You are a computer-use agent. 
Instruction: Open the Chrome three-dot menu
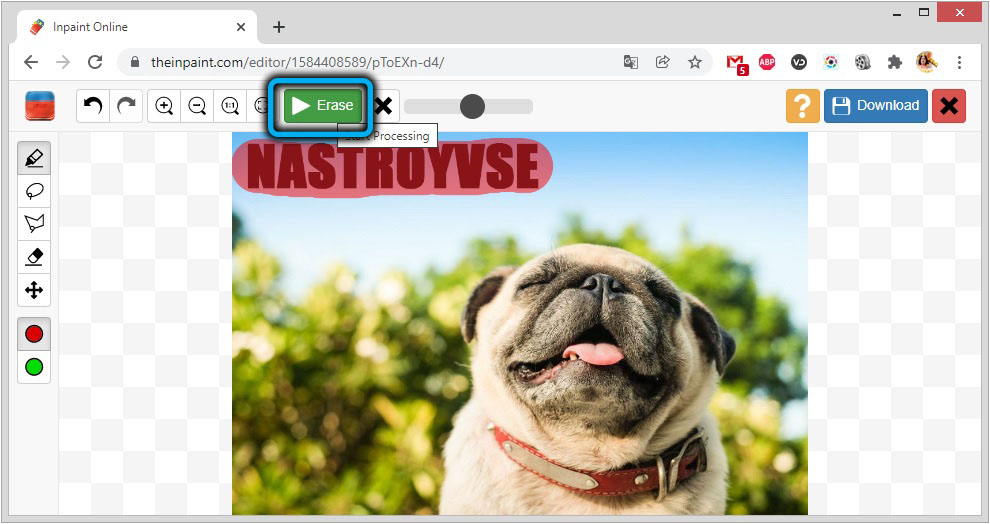coord(959,62)
